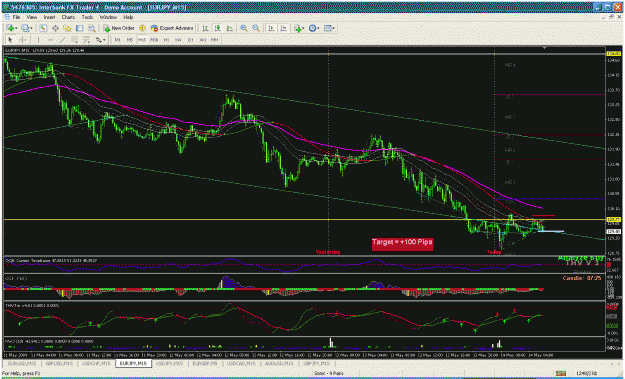
Task: Expand the Periods dropdown arrow
Action: pos(319,28)
